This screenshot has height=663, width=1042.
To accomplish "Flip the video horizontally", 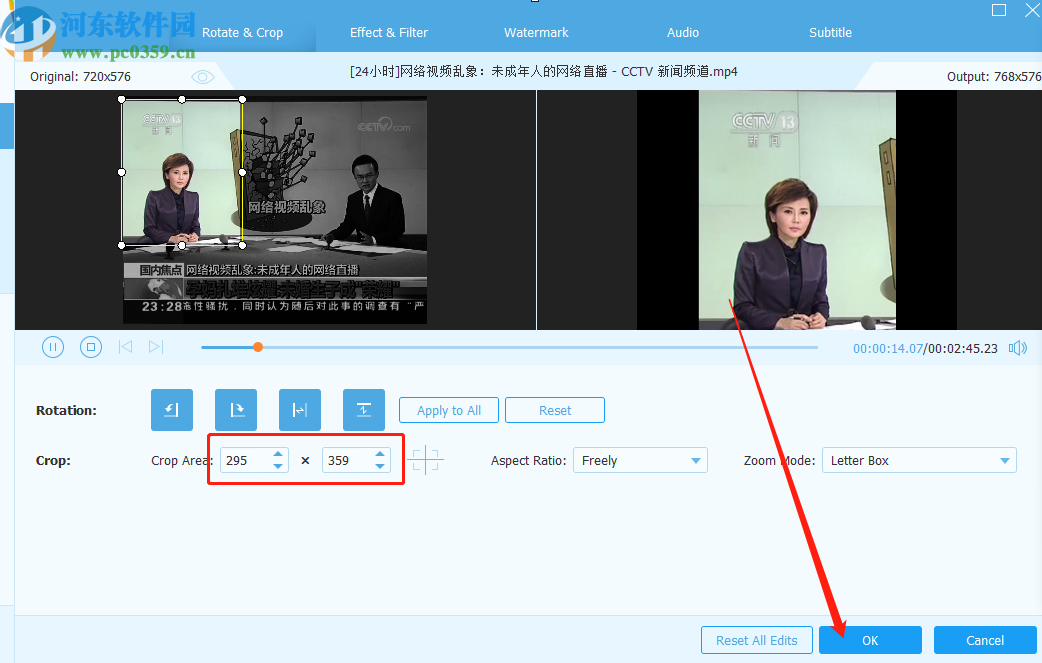I will [299, 409].
